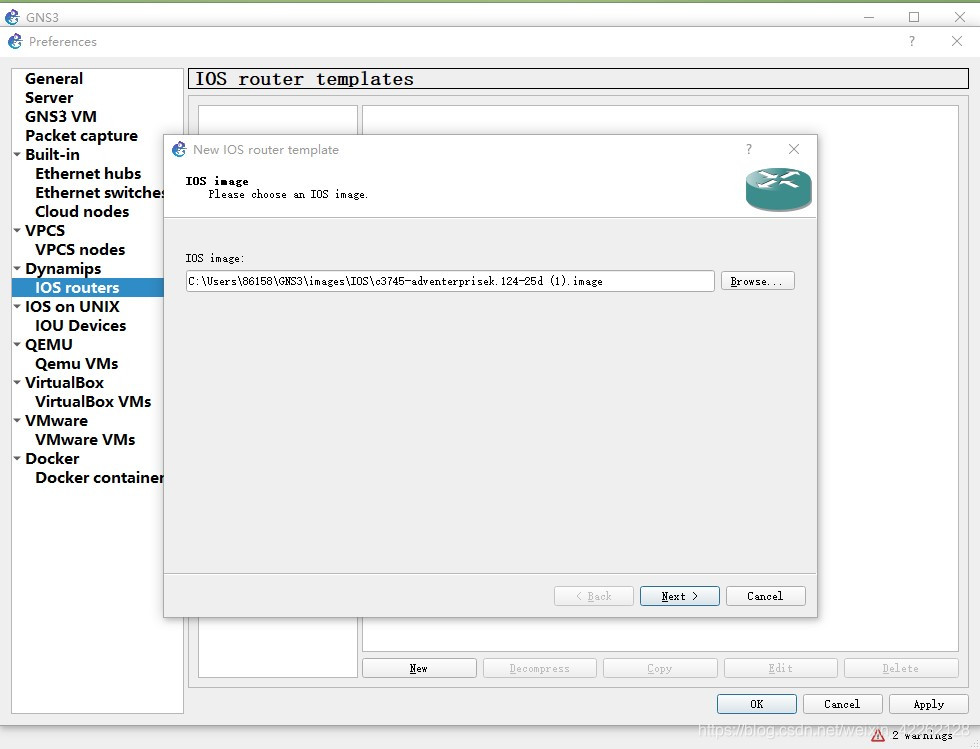The image size is (980, 749).
Task: Open Packet capture preferences
Action: (81, 136)
